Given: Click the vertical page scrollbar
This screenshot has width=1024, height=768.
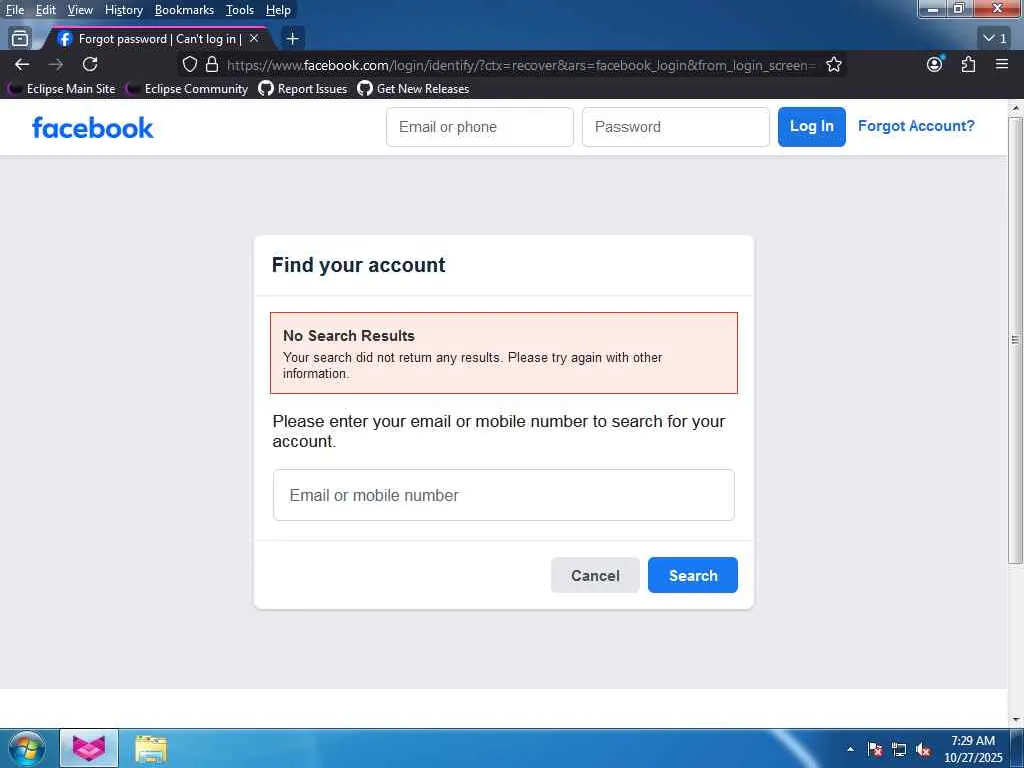Looking at the screenshot, I should (x=1015, y=340).
